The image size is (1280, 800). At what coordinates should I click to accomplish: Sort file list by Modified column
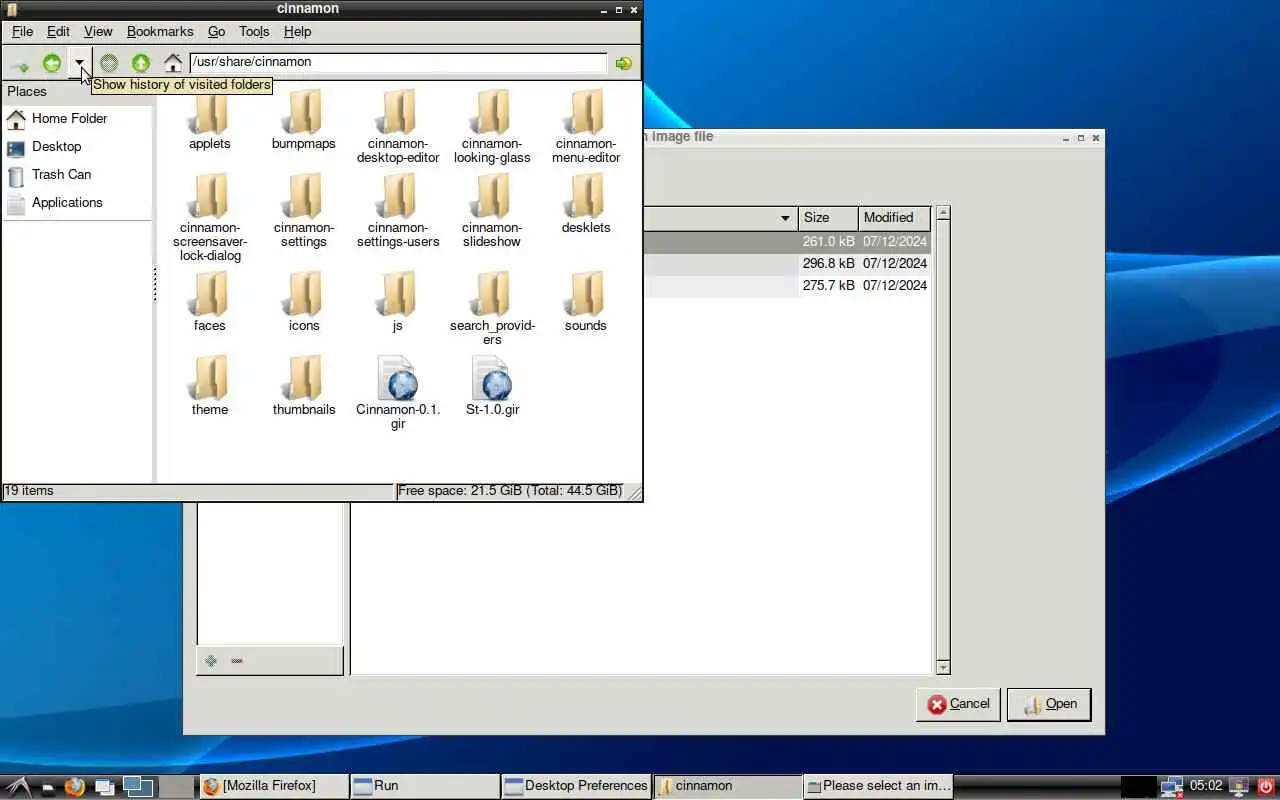pos(894,218)
